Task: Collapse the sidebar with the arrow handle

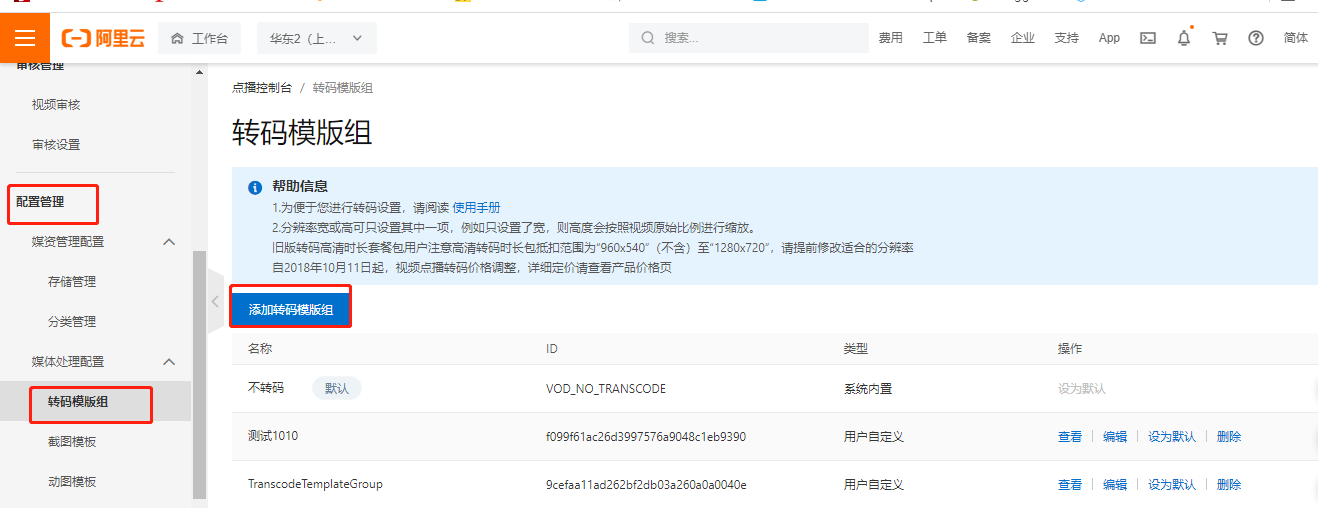Action: 215,301
